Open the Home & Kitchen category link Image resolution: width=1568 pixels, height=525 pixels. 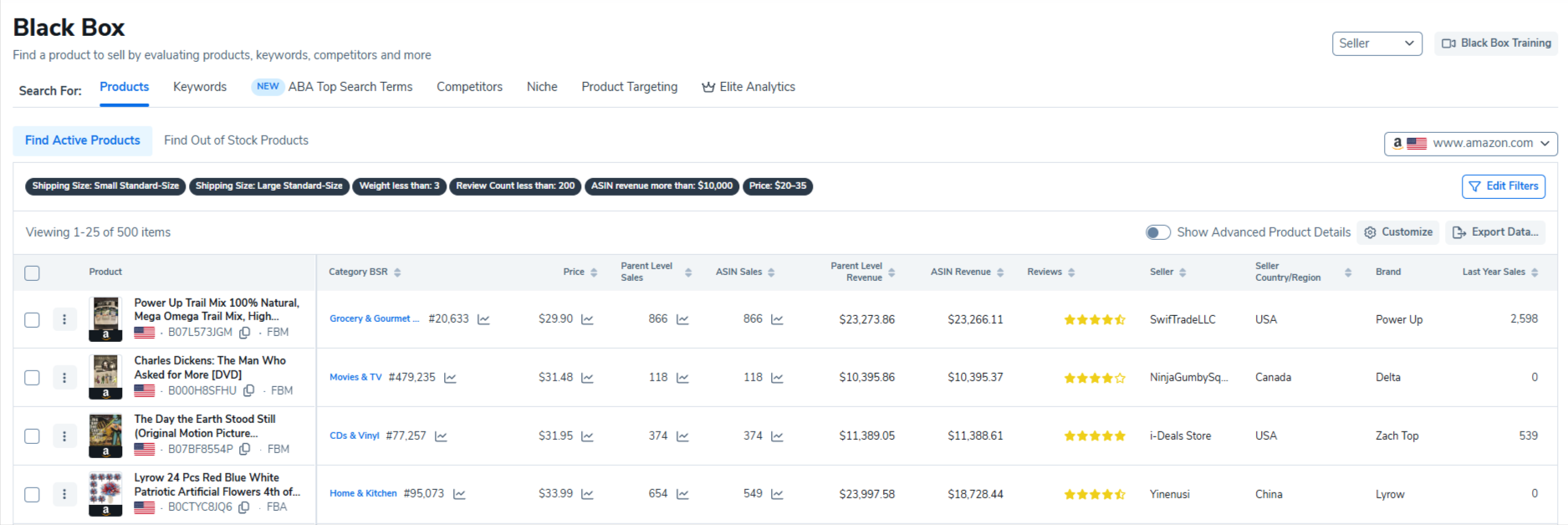[363, 494]
